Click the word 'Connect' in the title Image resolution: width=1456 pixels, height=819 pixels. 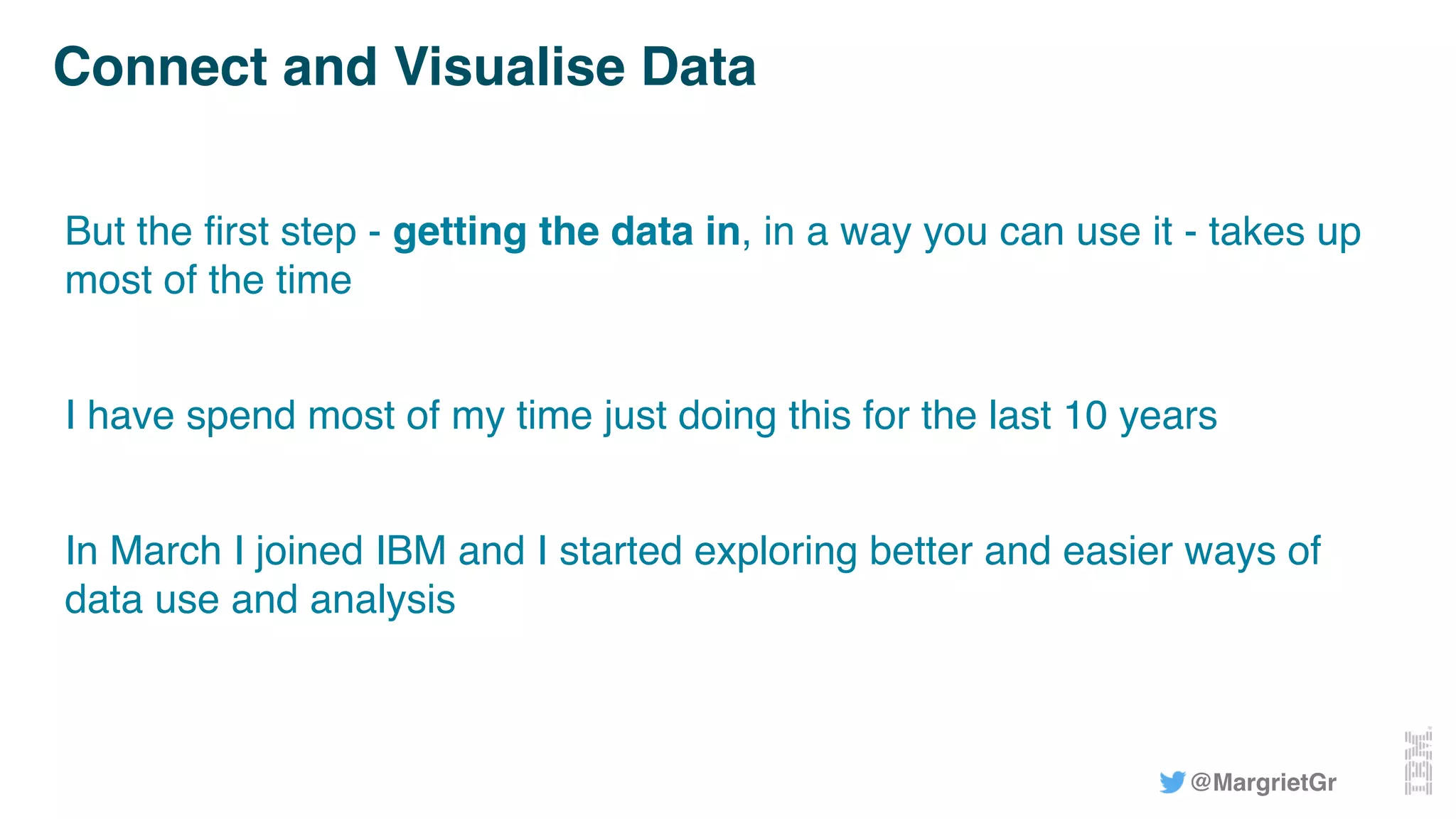(x=160, y=68)
